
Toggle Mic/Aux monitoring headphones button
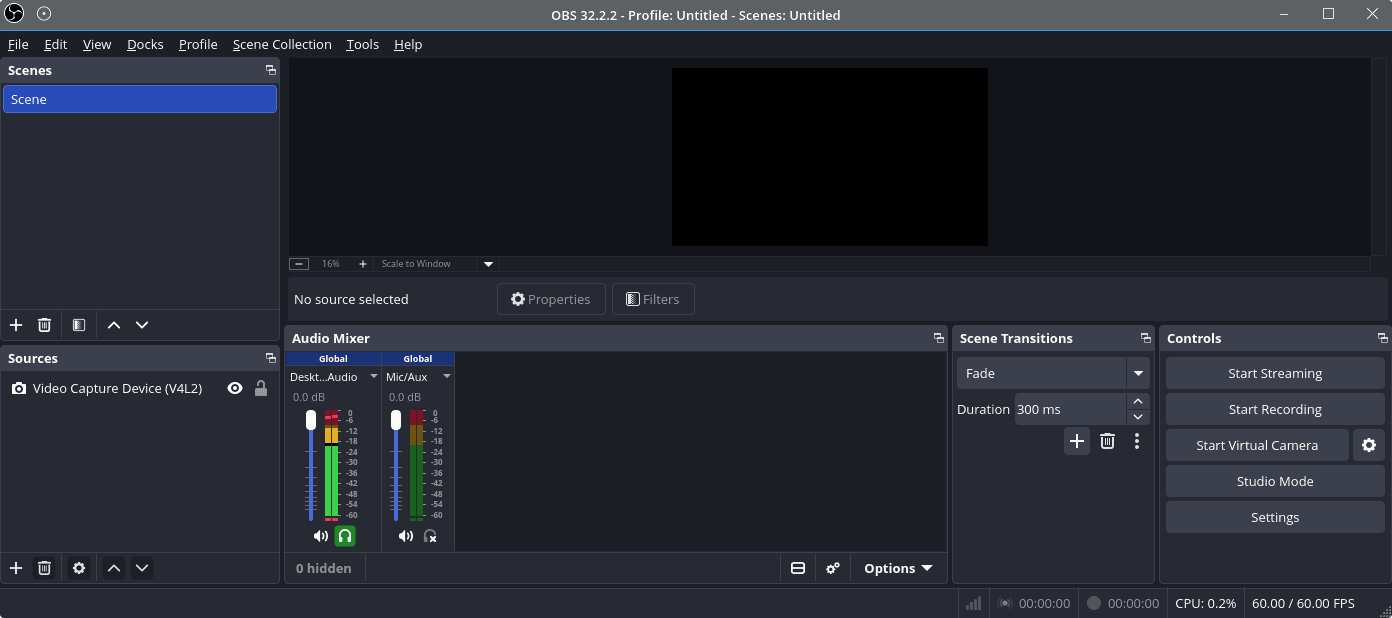[430, 536]
